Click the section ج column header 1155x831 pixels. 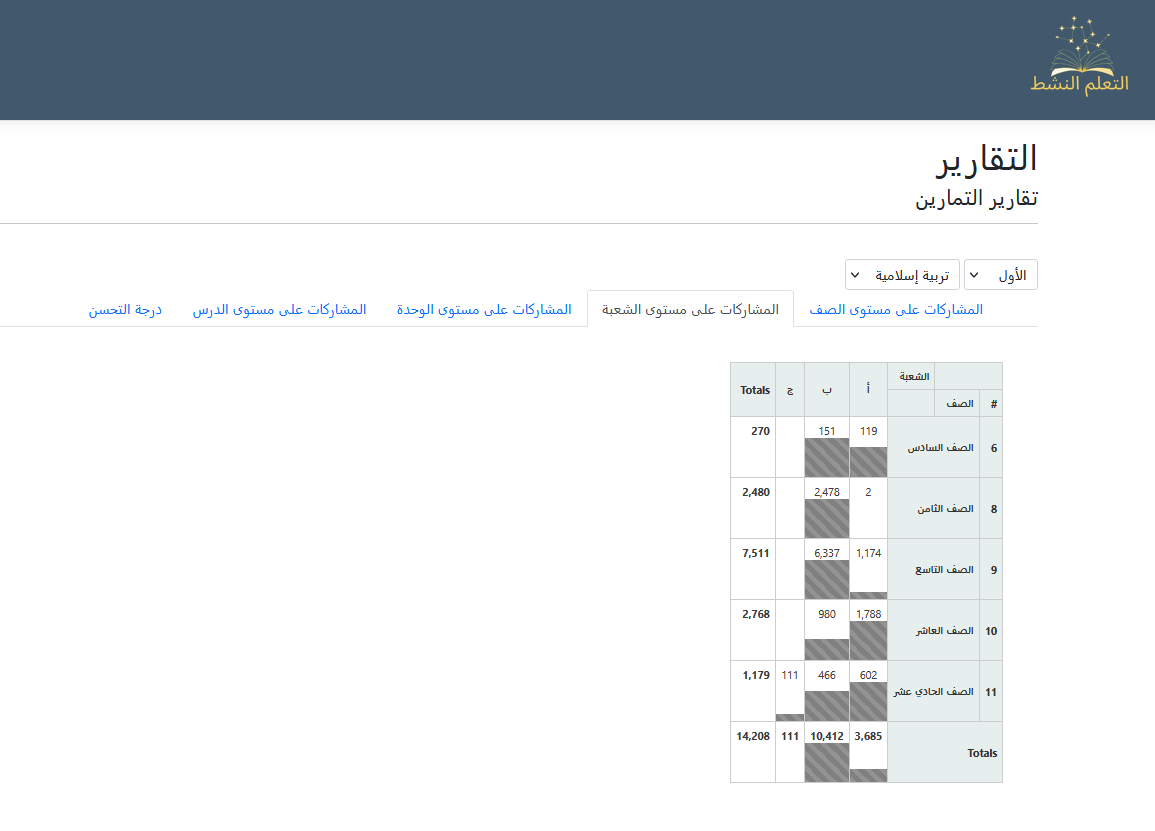click(x=790, y=390)
